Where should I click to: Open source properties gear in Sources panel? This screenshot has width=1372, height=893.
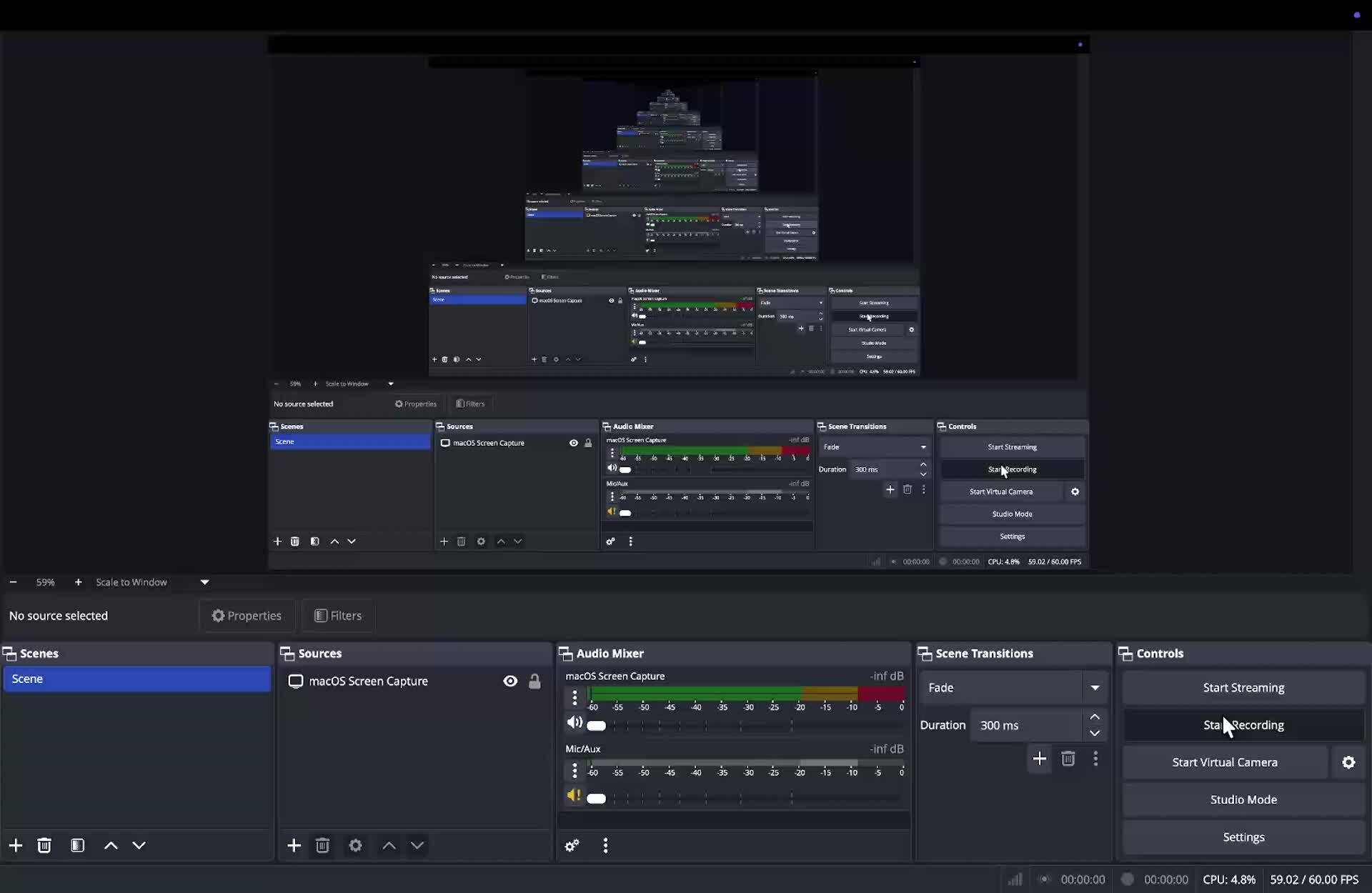click(355, 846)
